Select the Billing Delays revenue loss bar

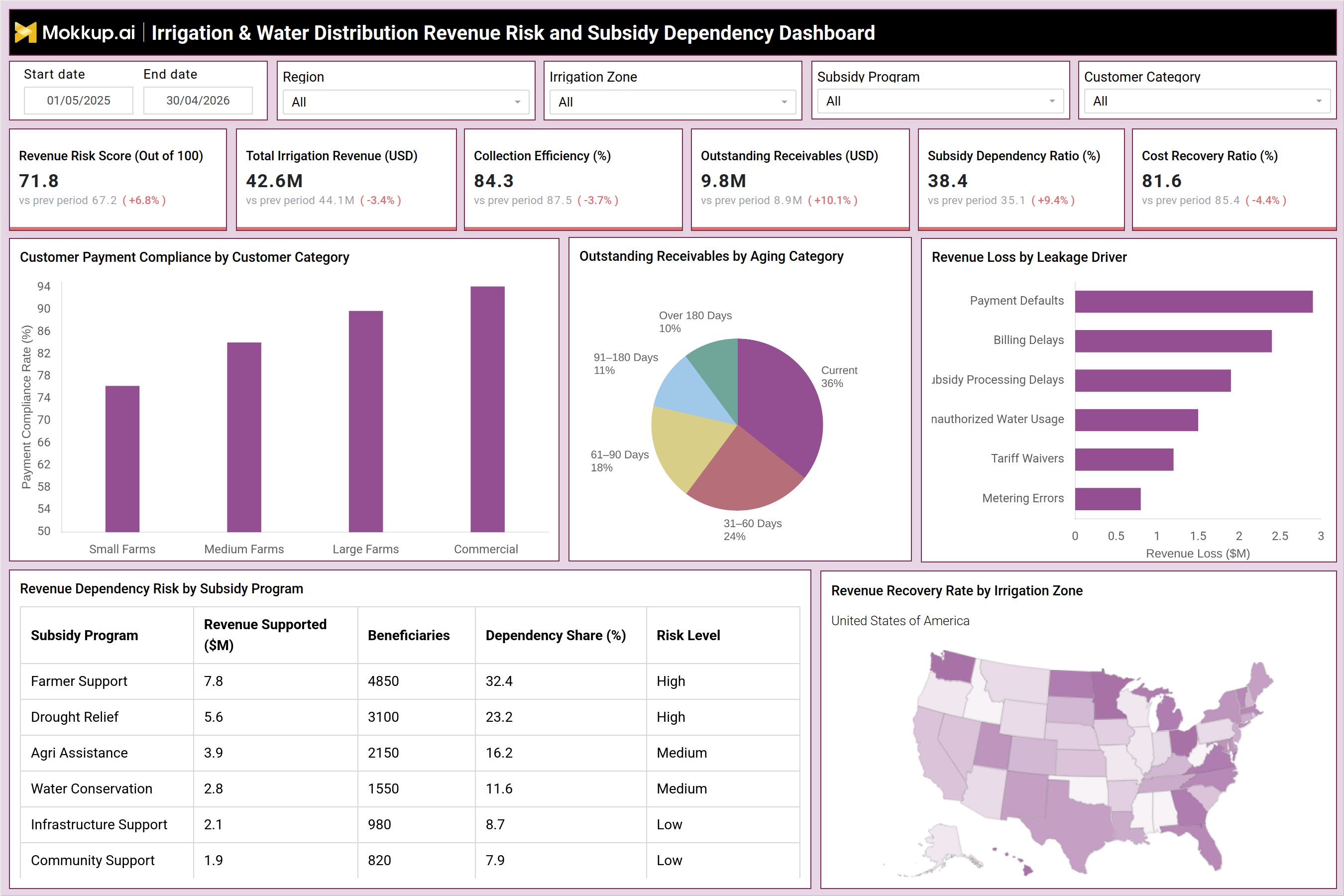[1173, 341]
